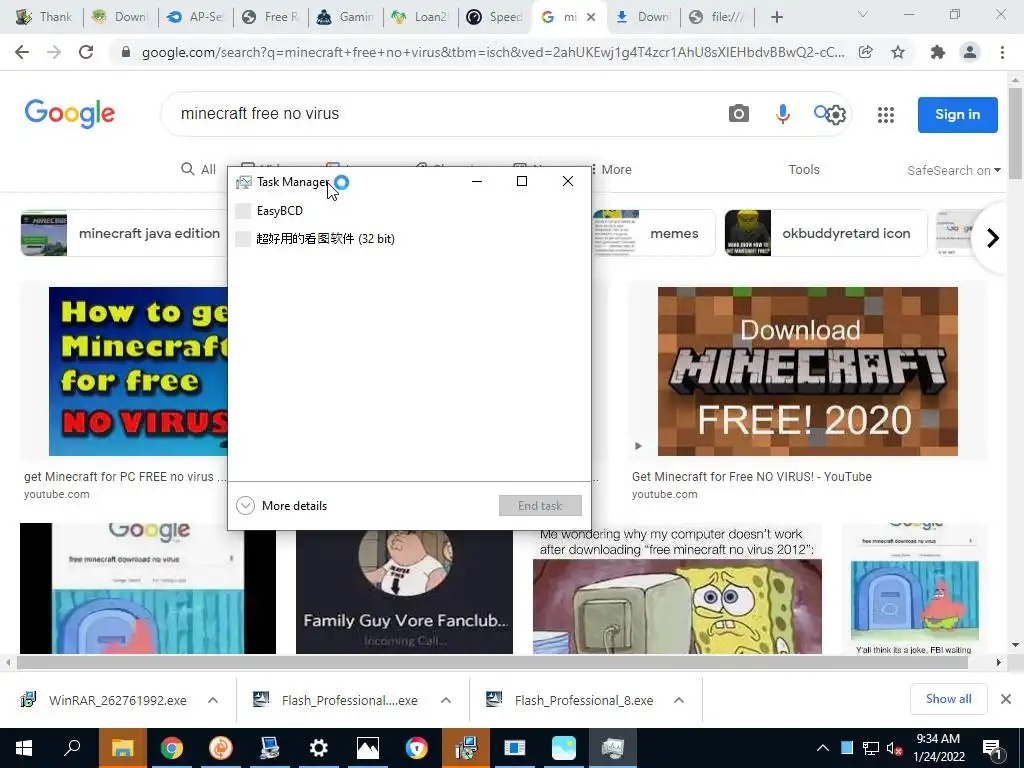Switch to the Loan2 browser tab
This screenshot has height=768, width=1024.
[x=420, y=17]
